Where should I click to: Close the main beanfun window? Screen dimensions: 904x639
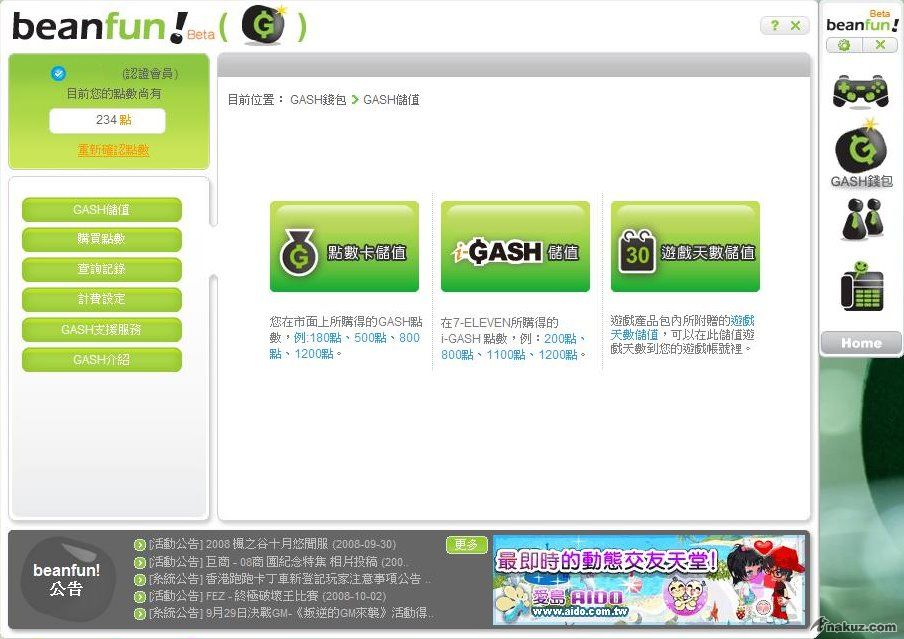pos(796,25)
